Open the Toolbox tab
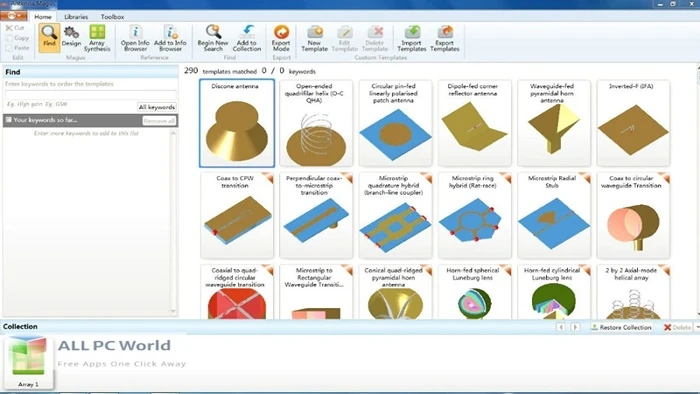 coord(112,17)
